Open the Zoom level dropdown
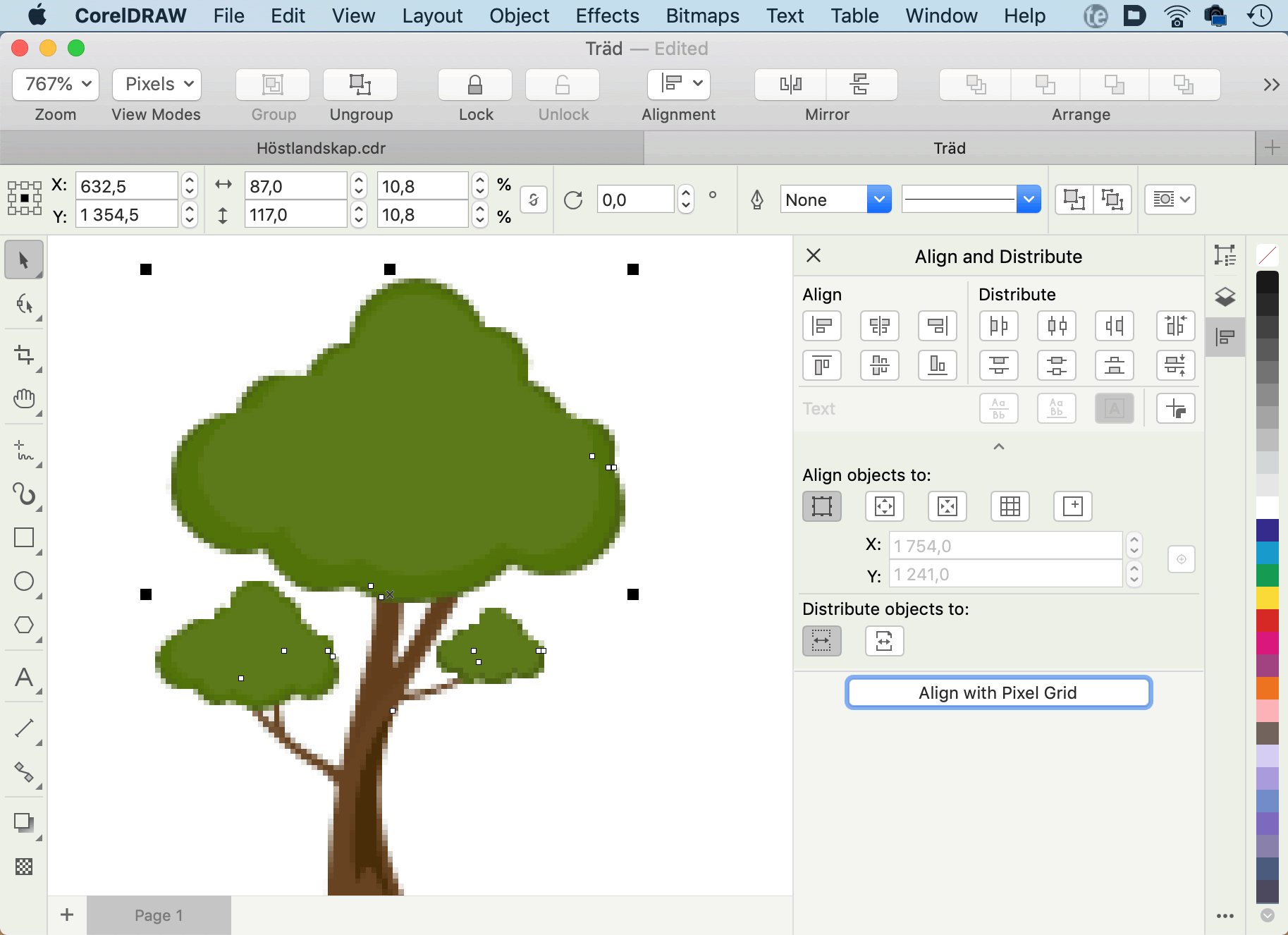 (56, 85)
